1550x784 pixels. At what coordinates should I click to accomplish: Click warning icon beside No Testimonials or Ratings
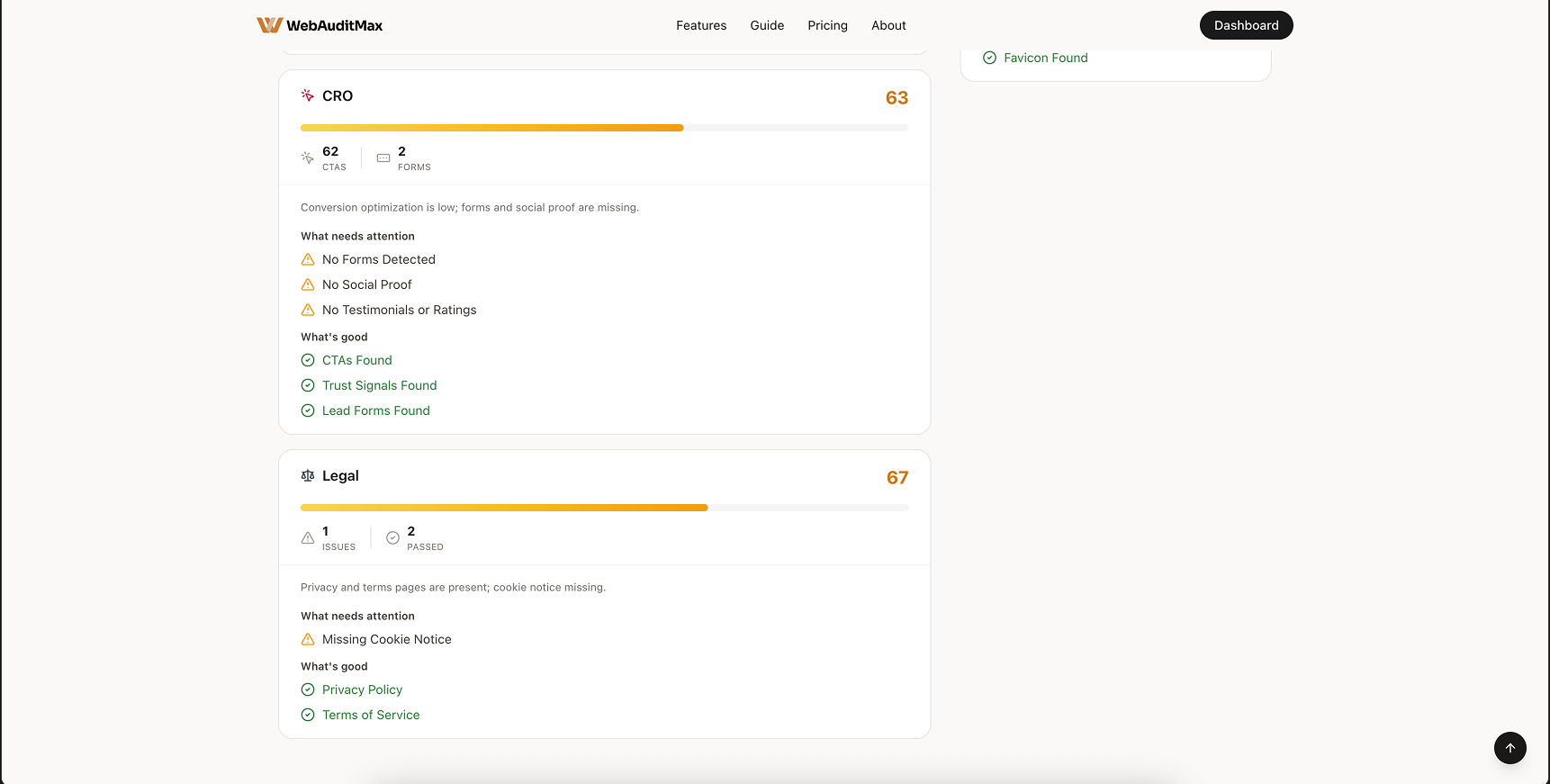[x=308, y=310]
